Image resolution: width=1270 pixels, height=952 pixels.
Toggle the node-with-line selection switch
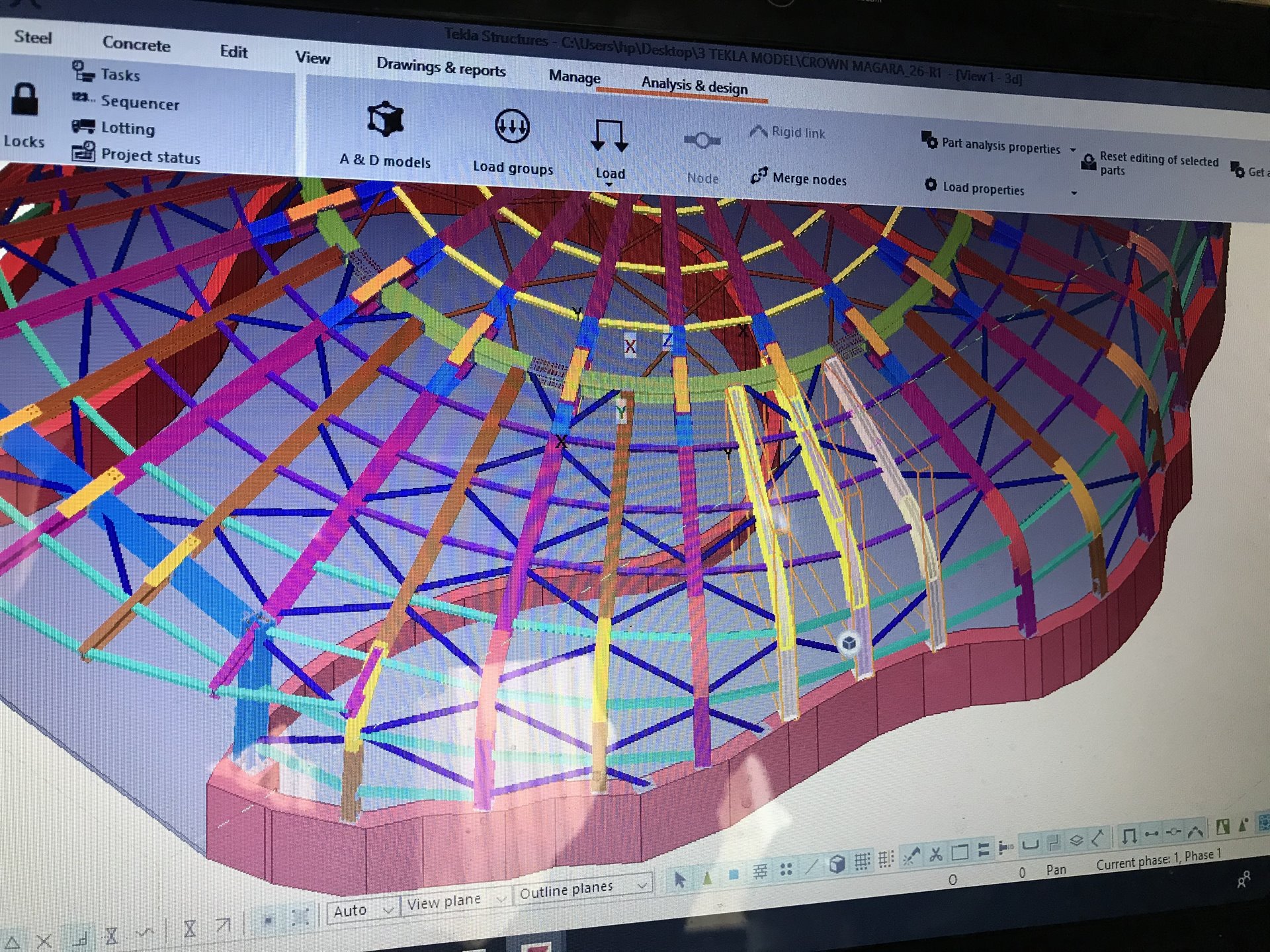coord(1173,832)
